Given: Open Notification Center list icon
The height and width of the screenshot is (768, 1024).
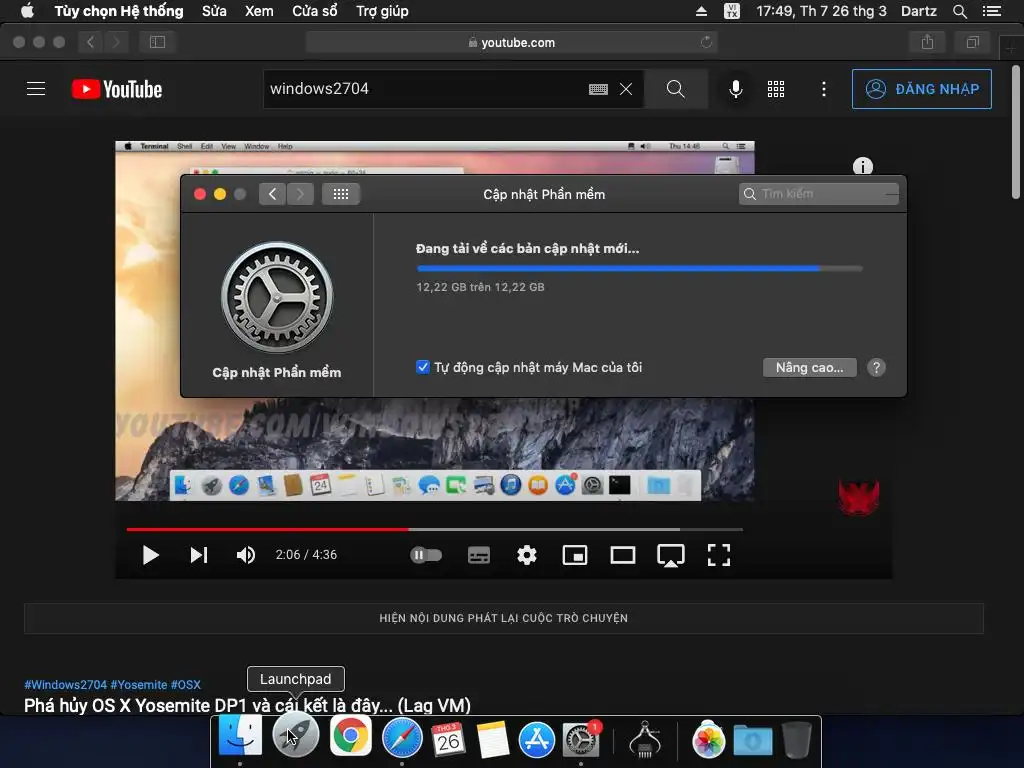Looking at the screenshot, I should 992,11.
